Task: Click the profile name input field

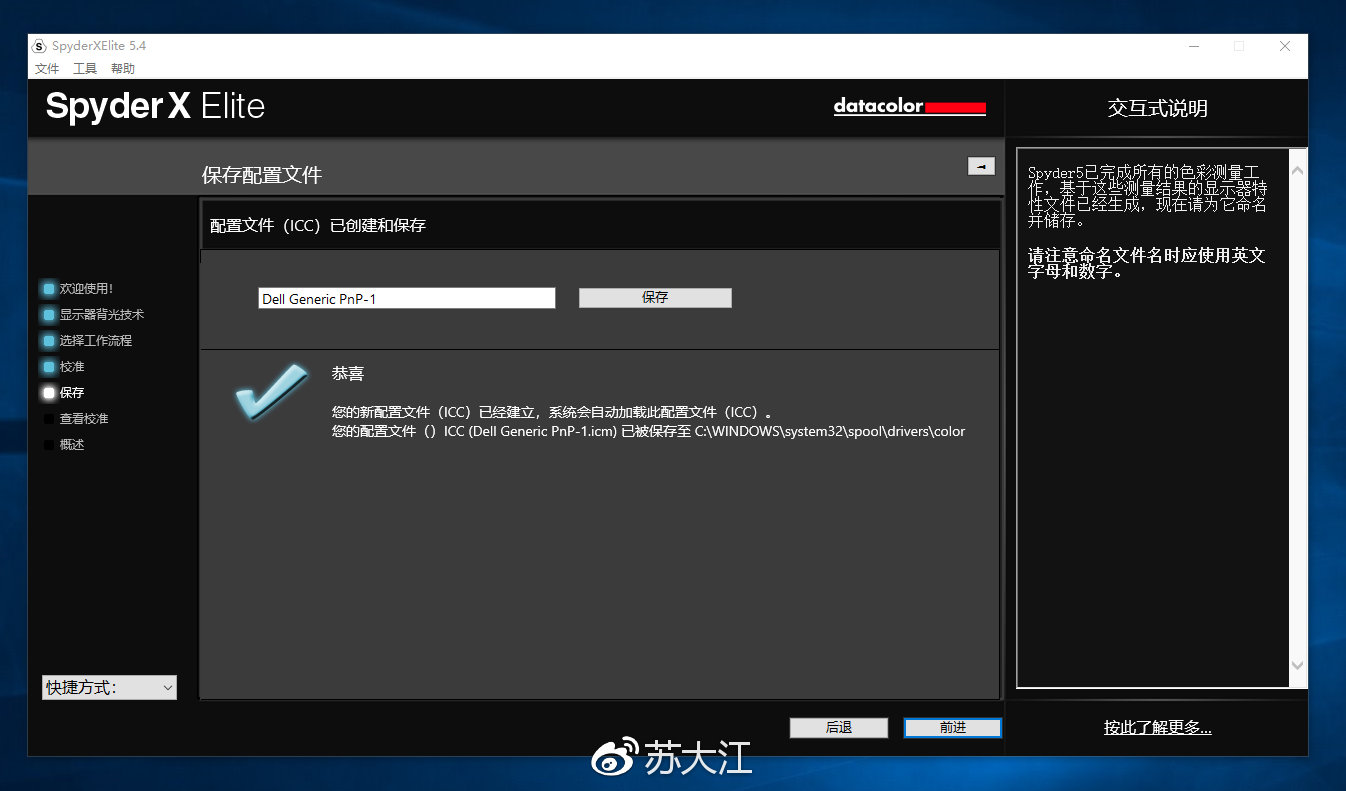Action: pos(407,298)
